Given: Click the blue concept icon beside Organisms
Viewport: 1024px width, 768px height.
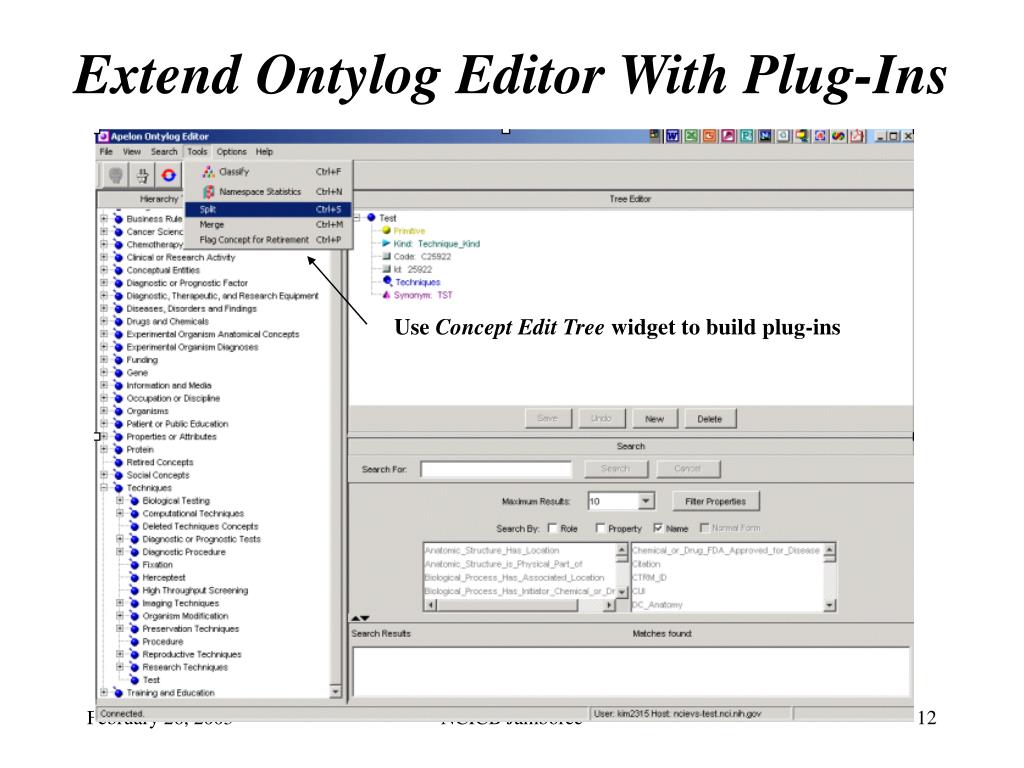Looking at the screenshot, I should (x=118, y=411).
